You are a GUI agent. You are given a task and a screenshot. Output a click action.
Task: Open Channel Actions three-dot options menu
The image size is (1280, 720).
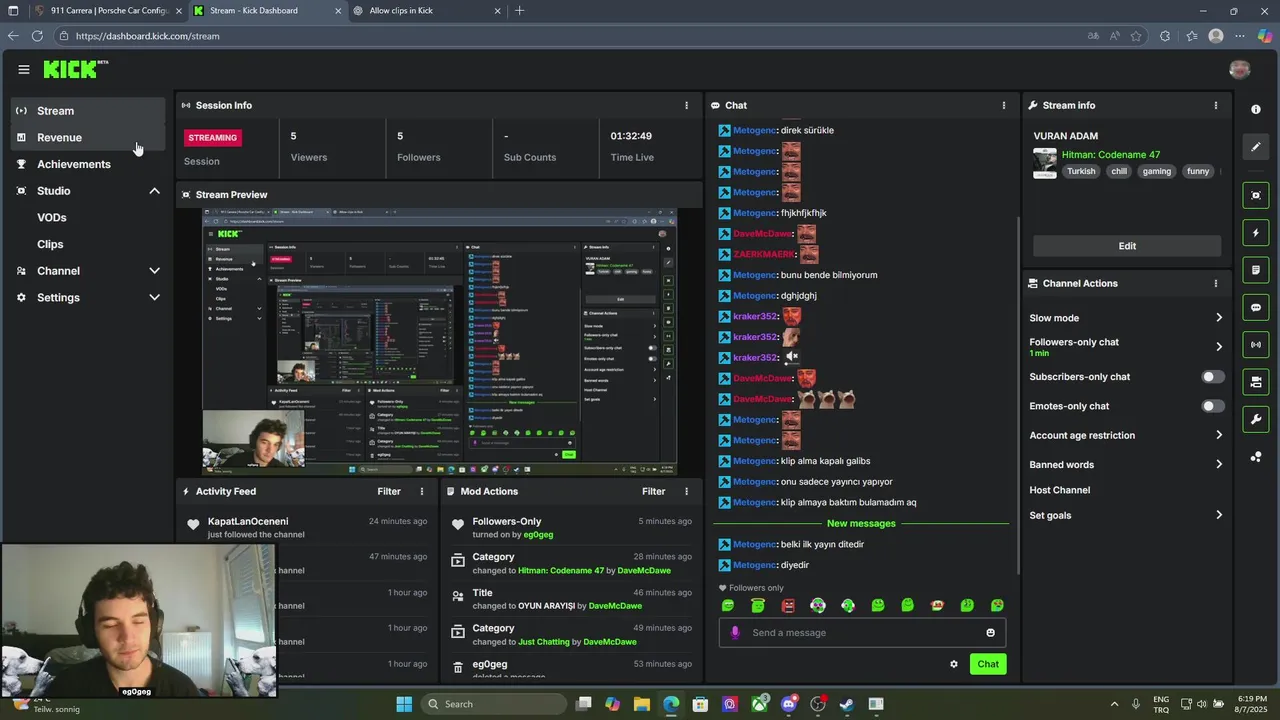(1216, 283)
